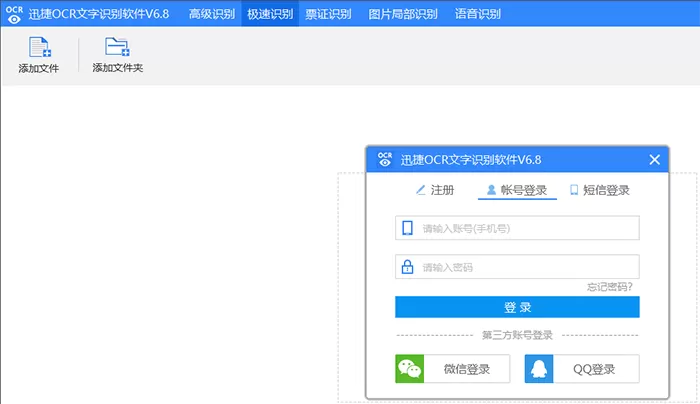Image resolution: width=700 pixels, height=404 pixels.
Task: Click the blue 登录 button
Action: click(517, 307)
